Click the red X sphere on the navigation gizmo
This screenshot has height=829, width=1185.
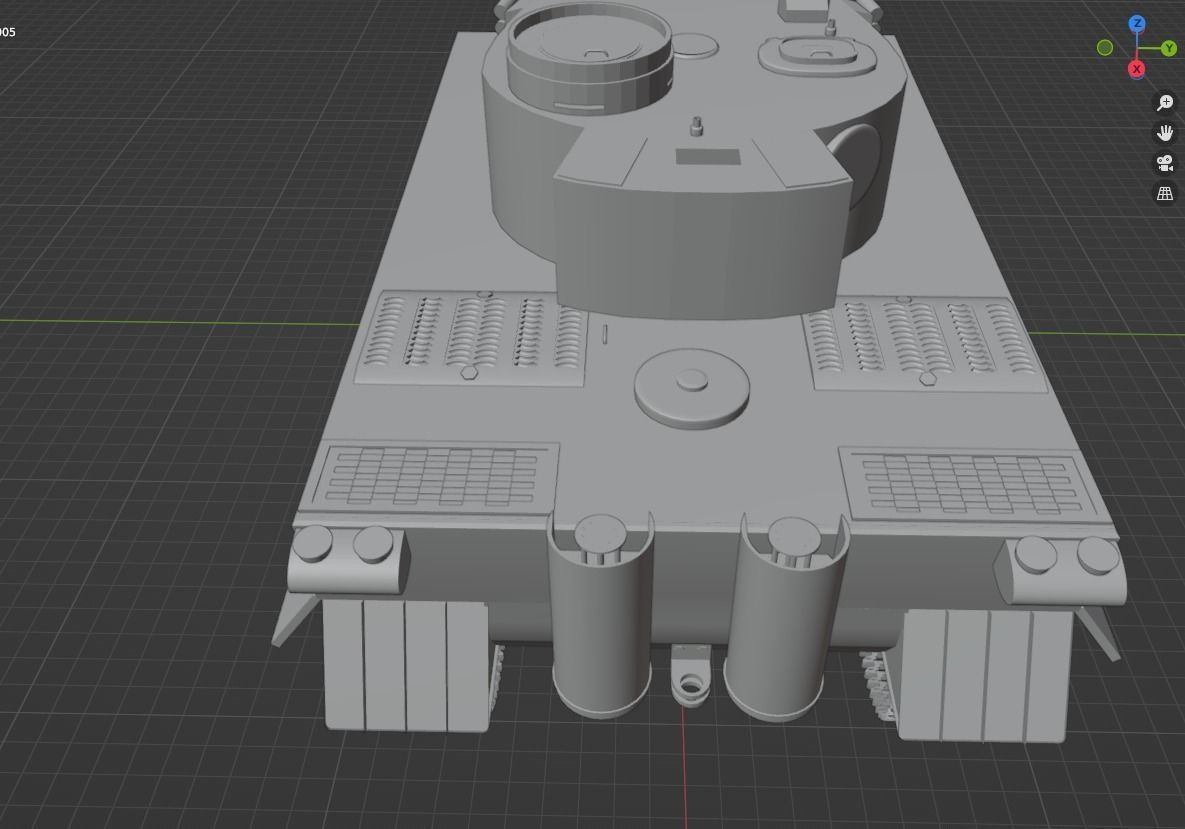1136,68
